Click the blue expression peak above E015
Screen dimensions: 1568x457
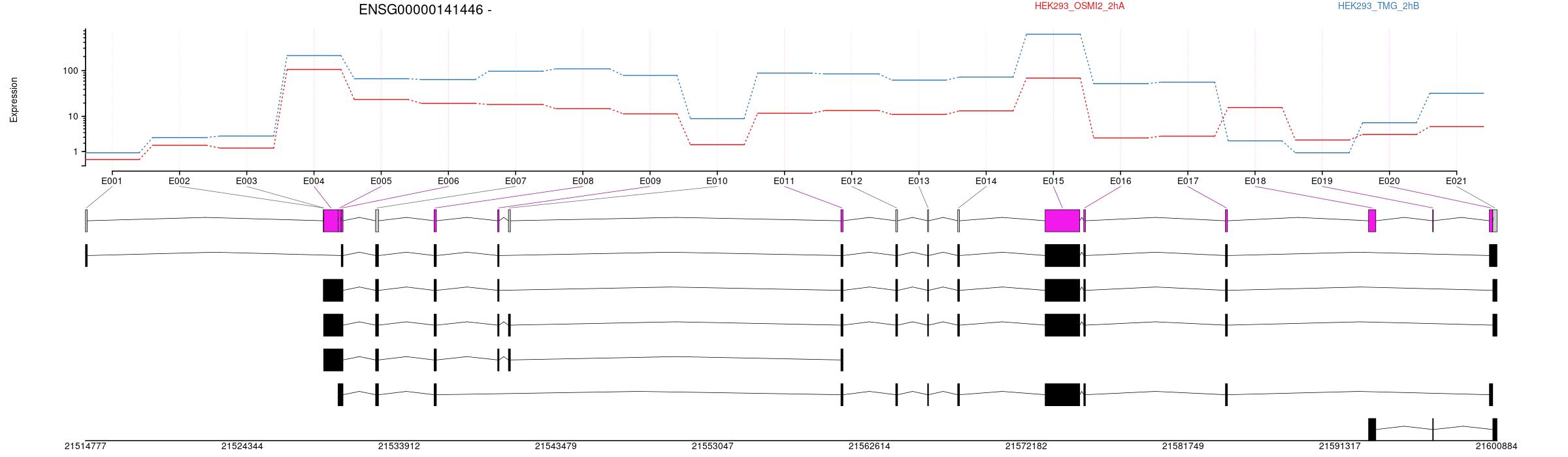(1053, 34)
